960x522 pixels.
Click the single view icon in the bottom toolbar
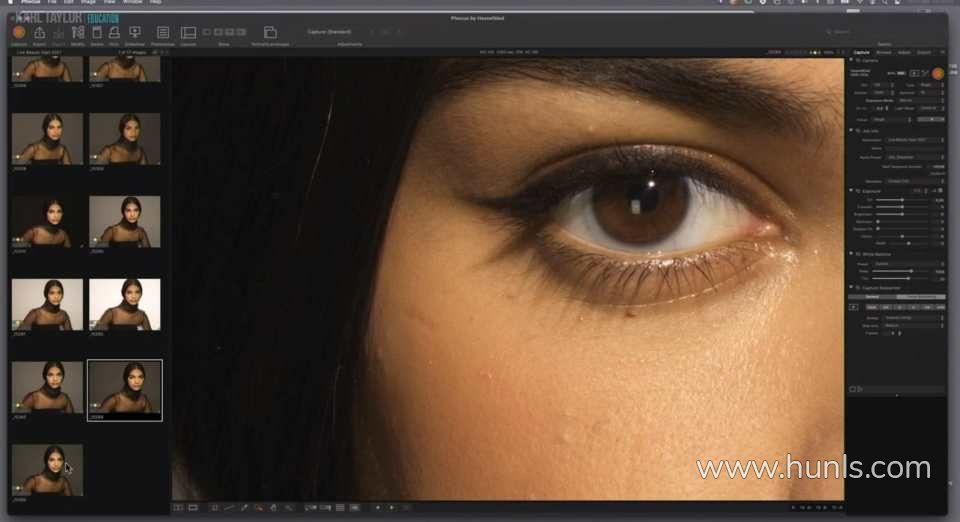point(193,508)
